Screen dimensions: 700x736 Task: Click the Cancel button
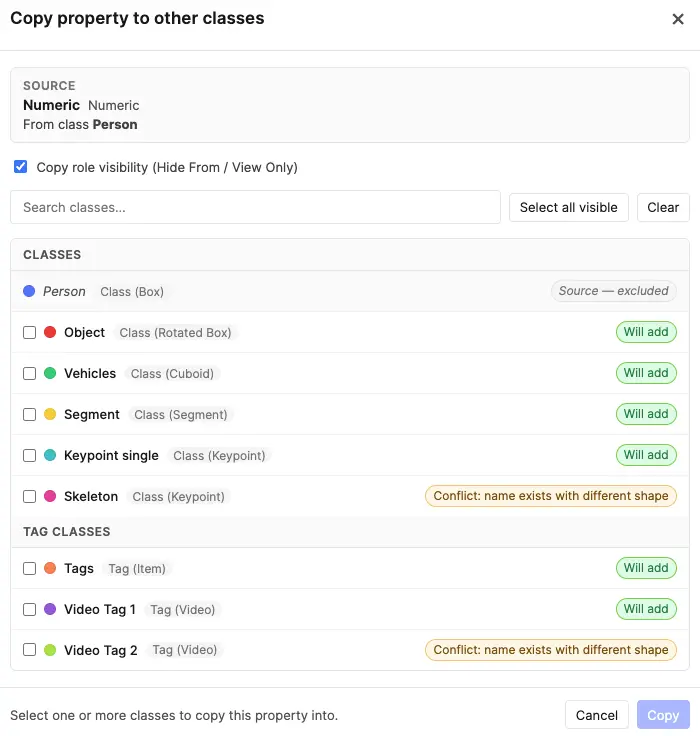pos(597,715)
